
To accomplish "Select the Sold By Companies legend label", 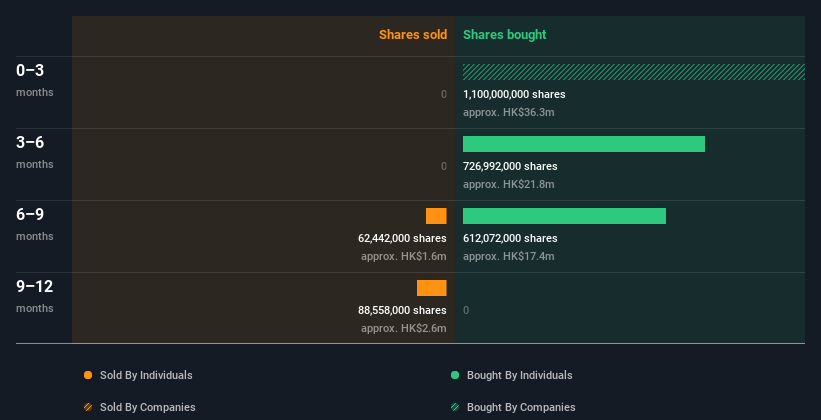I will tap(148, 407).
